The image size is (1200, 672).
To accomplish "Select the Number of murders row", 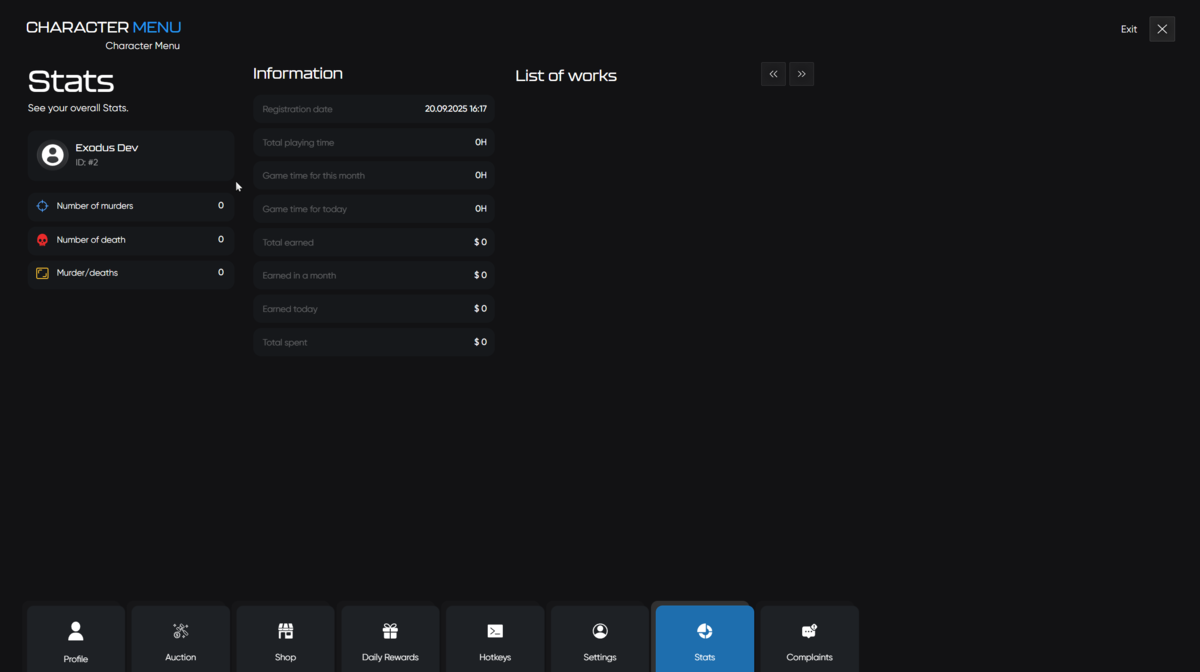I will click(x=131, y=206).
